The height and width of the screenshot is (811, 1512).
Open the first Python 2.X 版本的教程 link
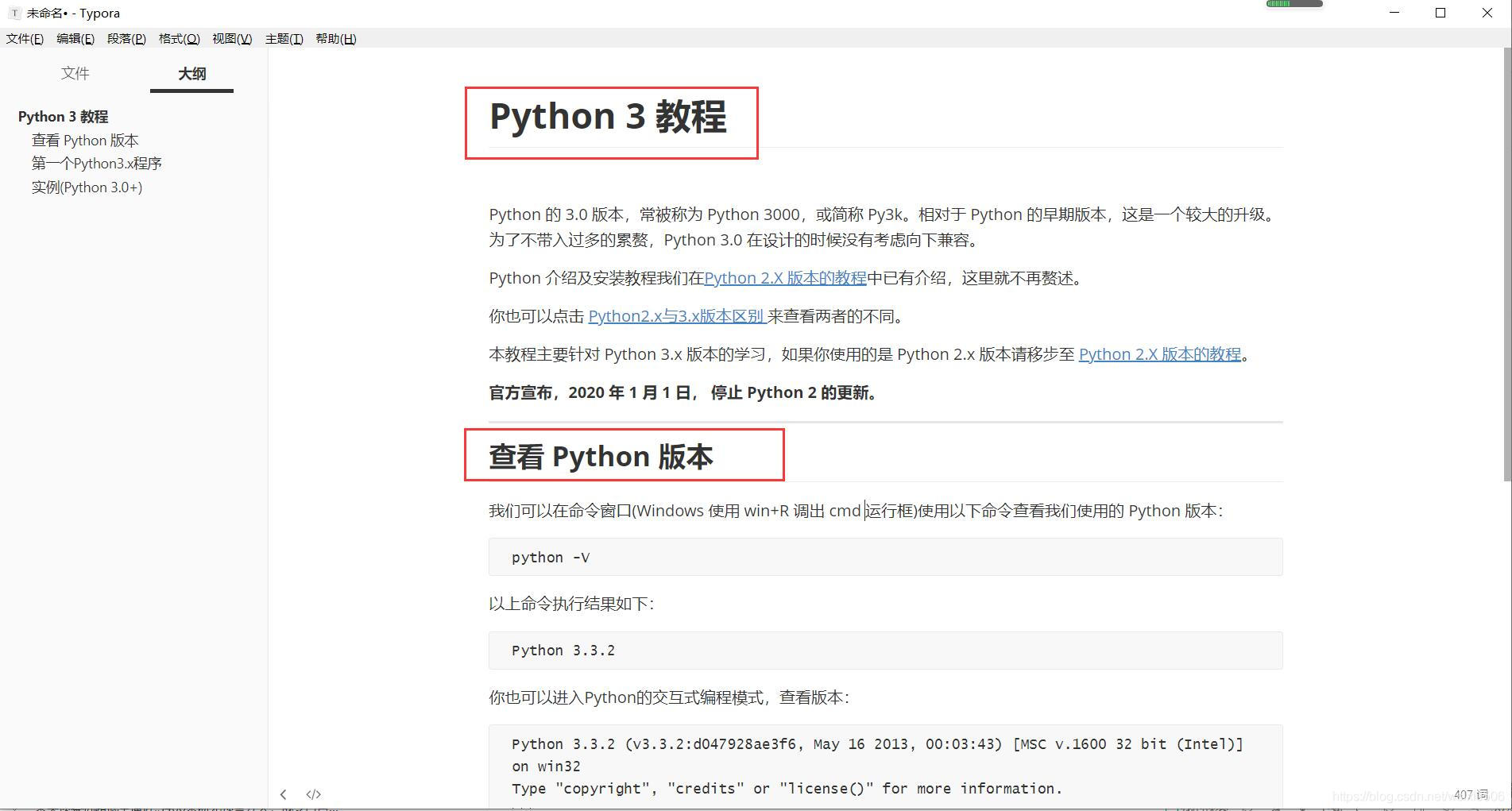pyautogui.click(x=785, y=278)
